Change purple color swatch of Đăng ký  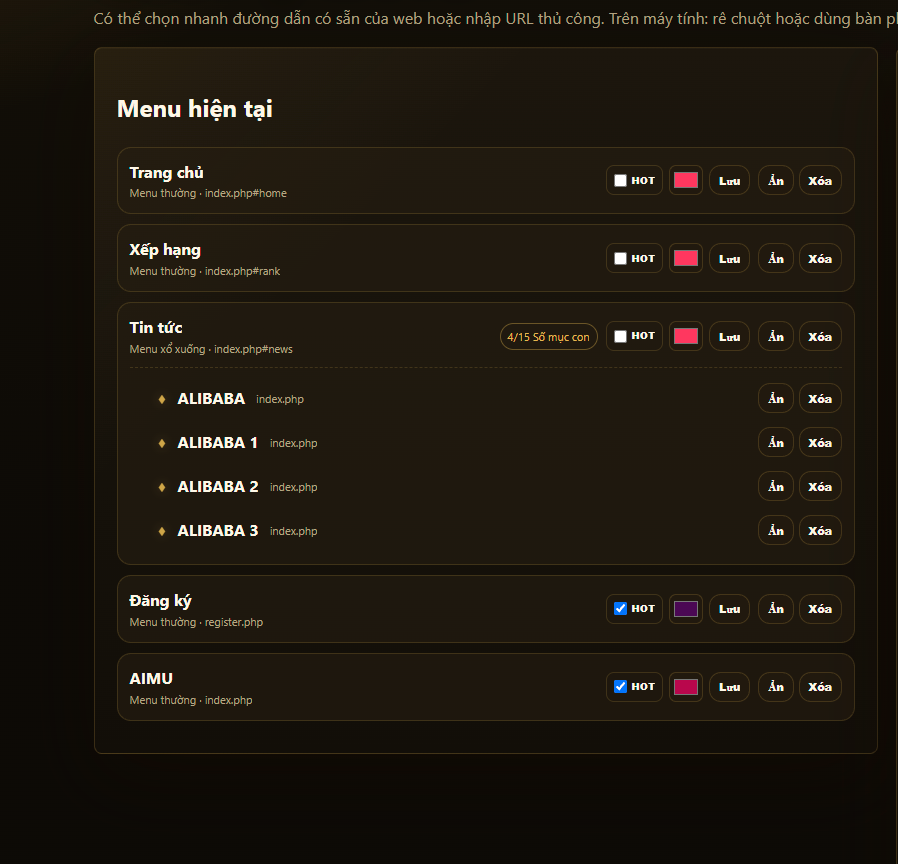(686, 609)
